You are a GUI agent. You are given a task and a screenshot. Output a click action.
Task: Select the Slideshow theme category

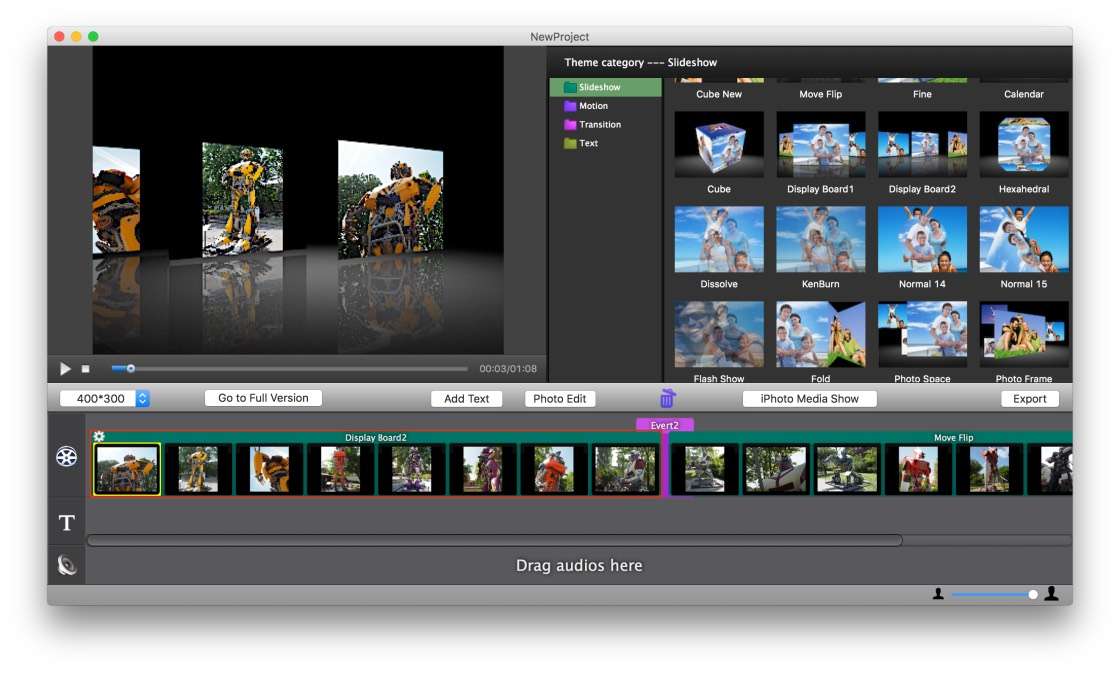point(599,87)
